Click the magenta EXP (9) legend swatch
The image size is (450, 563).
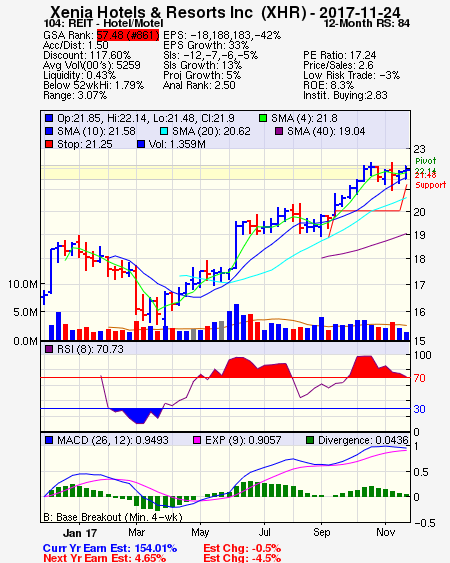[x=197, y=440]
